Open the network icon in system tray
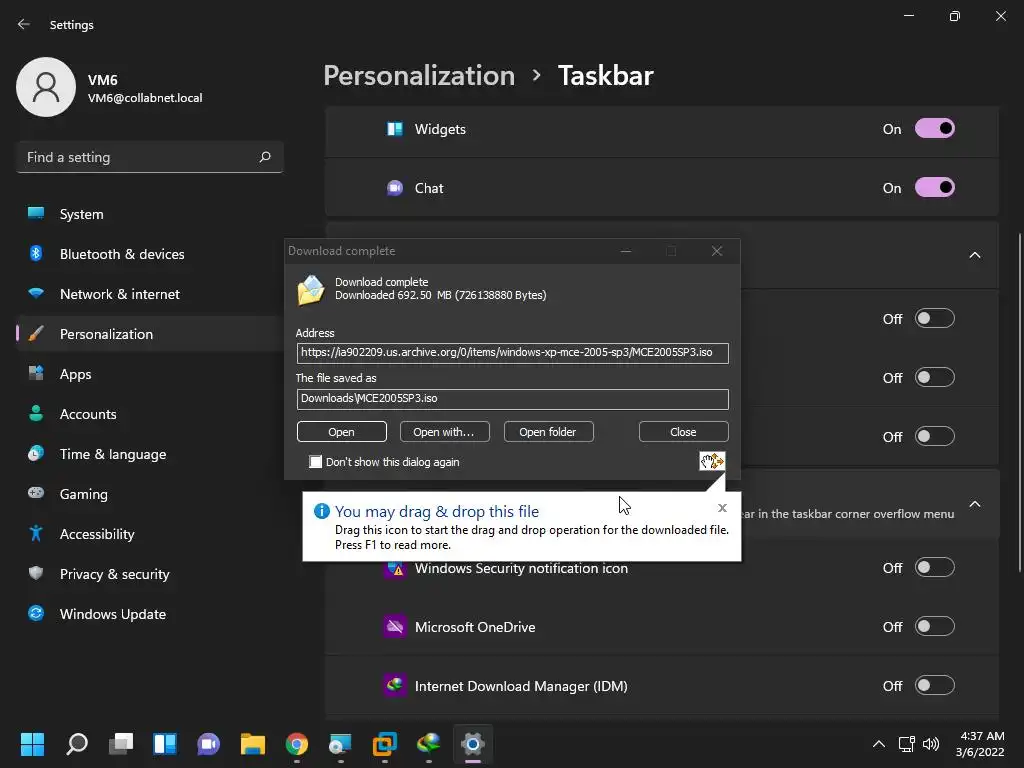 (x=906, y=744)
